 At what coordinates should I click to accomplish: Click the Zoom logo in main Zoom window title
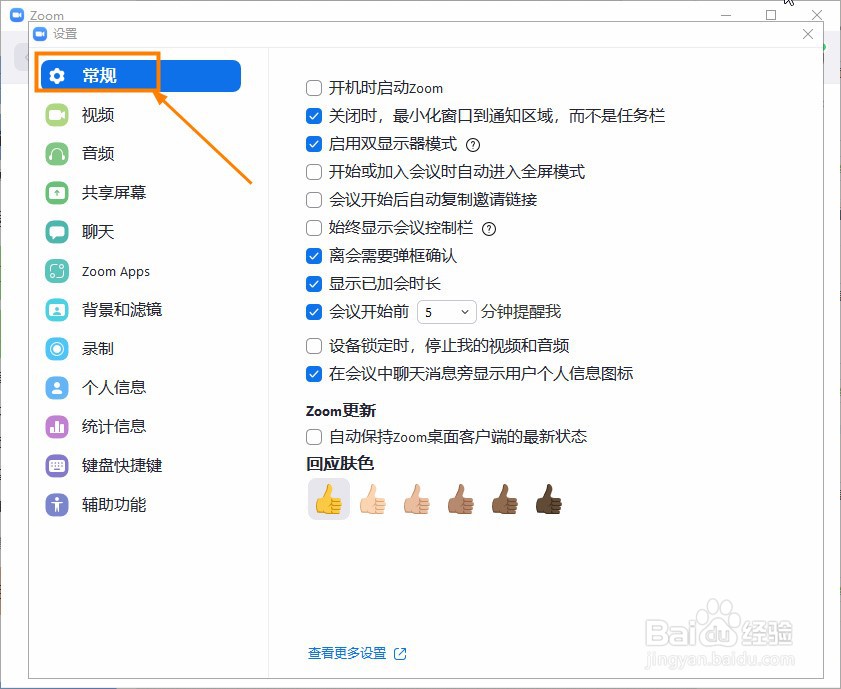17,15
